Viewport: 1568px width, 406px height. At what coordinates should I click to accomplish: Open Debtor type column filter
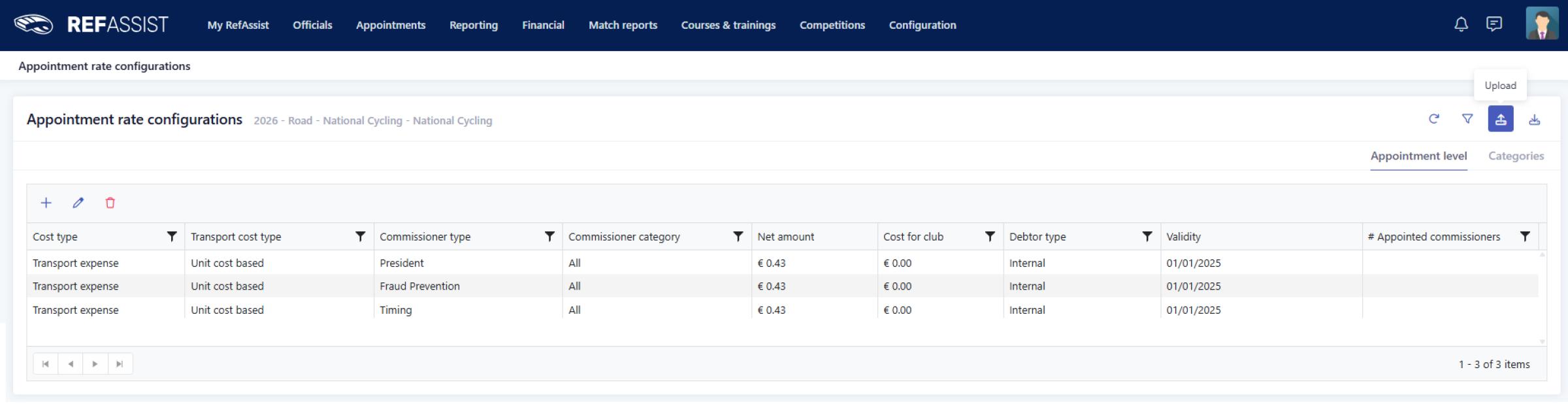pyautogui.click(x=1147, y=237)
